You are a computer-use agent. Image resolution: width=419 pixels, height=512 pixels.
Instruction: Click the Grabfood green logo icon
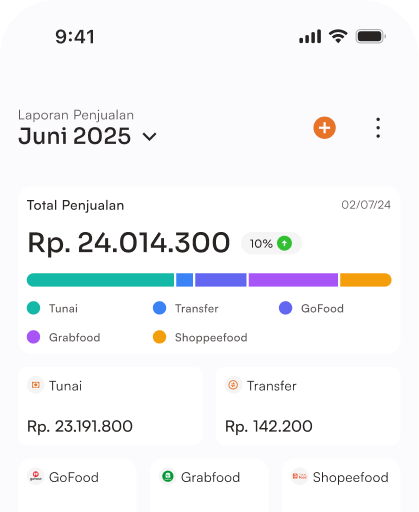click(168, 476)
